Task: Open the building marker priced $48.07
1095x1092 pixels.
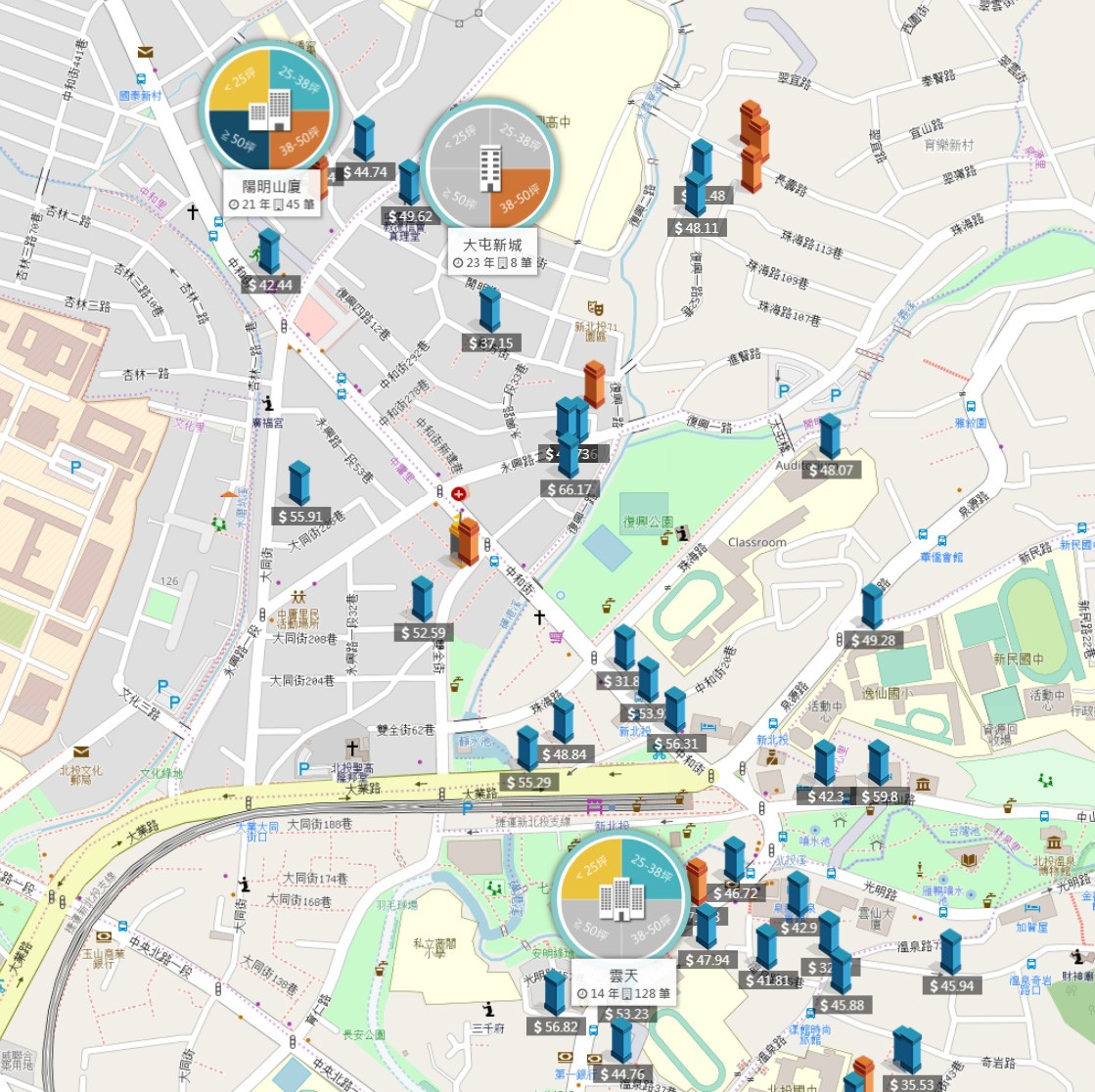Action: 830,436
